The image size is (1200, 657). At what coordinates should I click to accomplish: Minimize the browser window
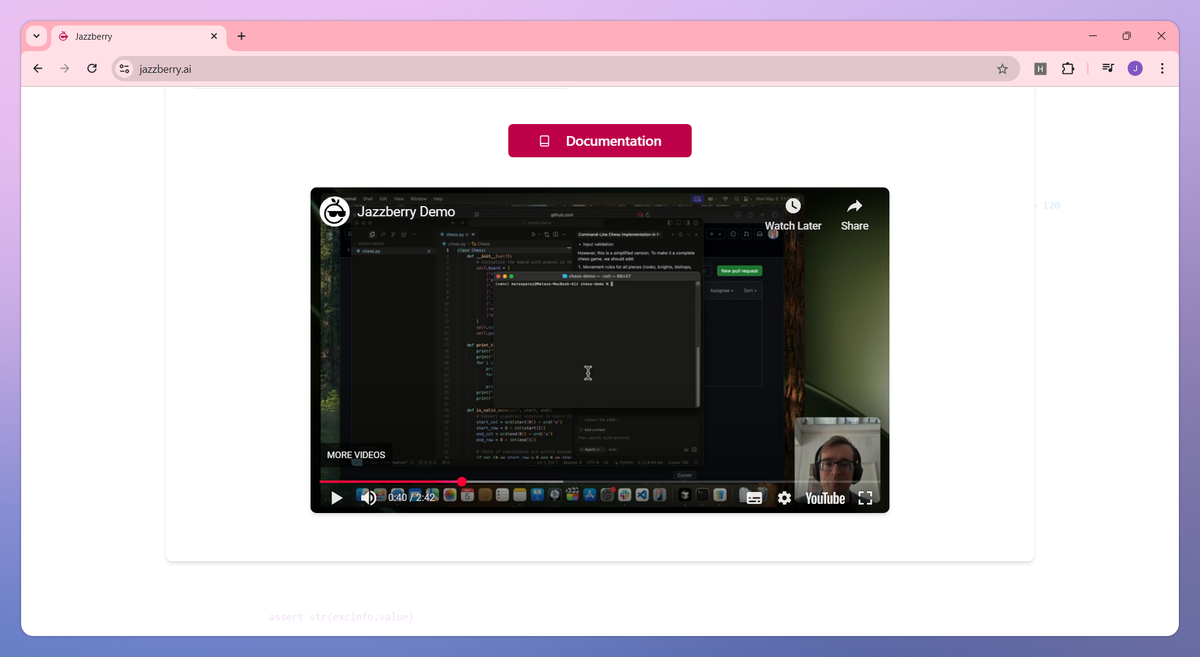pyautogui.click(x=1091, y=36)
